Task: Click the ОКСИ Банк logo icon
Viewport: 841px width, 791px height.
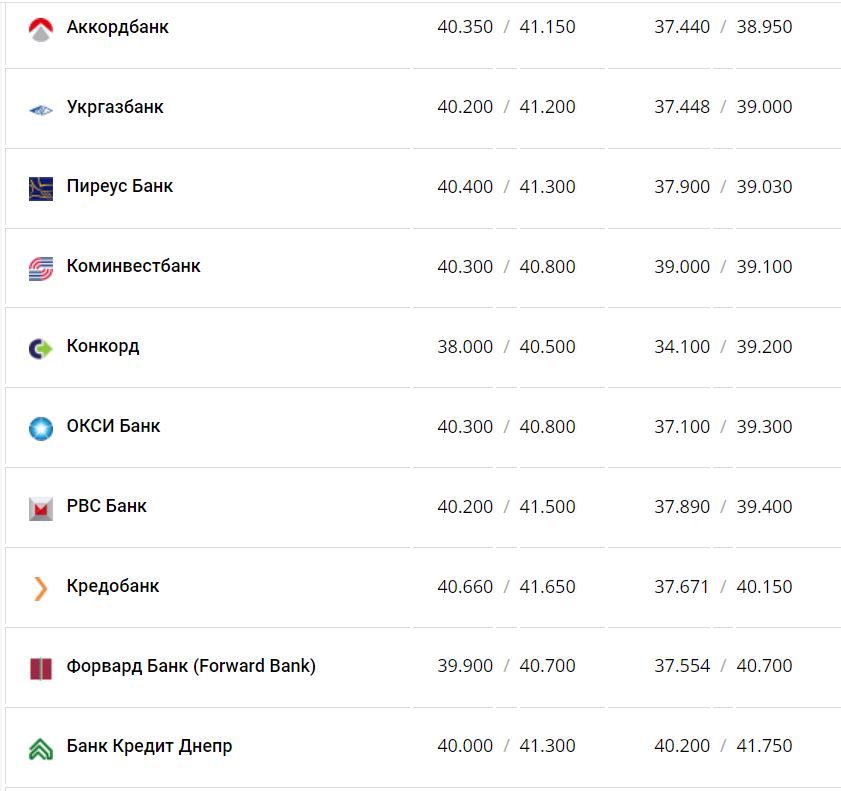Action: tap(40, 428)
